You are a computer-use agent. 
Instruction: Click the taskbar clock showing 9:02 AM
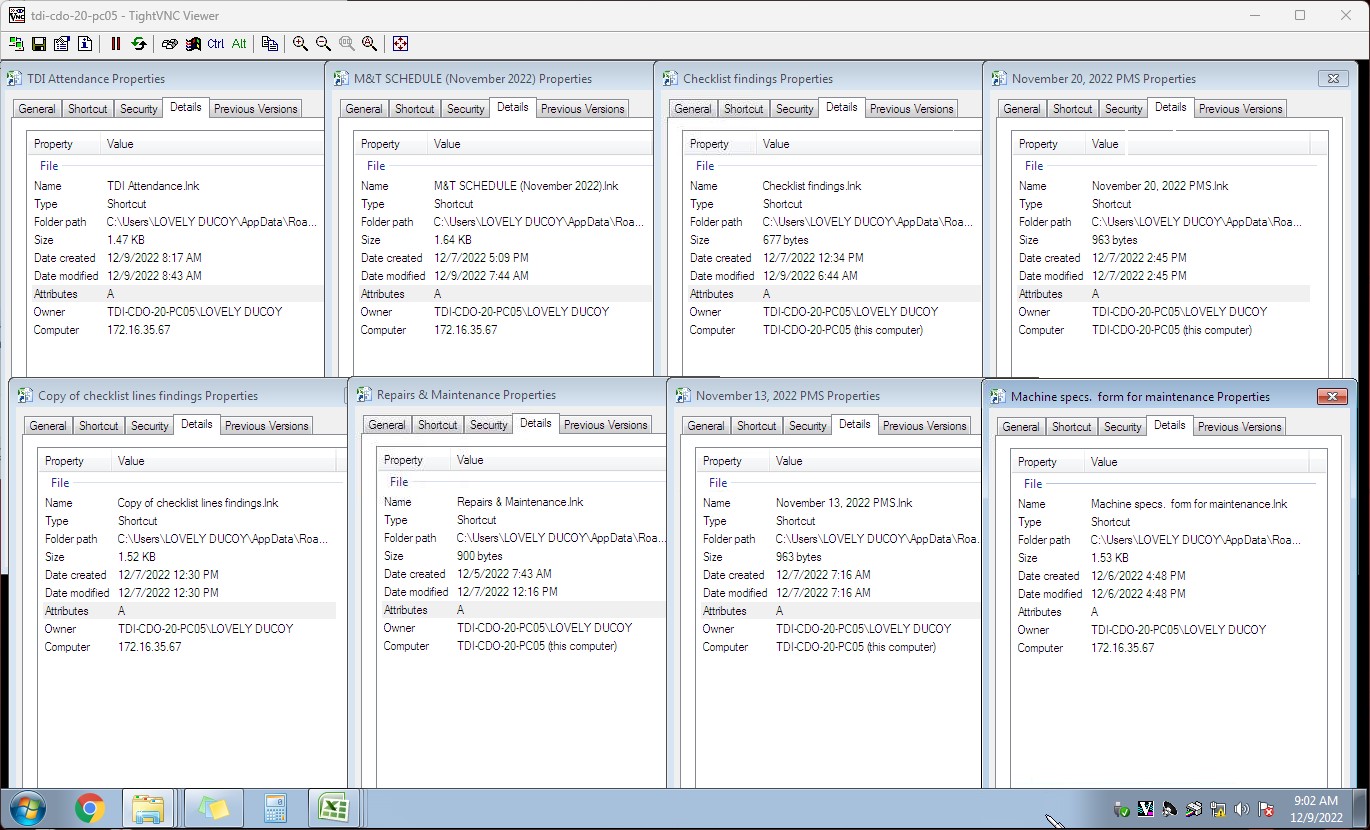click(x=1315, y=809)
